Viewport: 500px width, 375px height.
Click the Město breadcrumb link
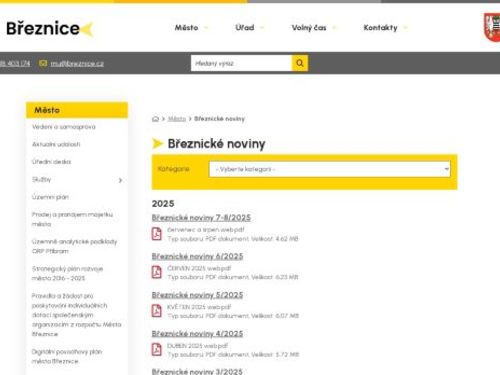coord(177,119)
